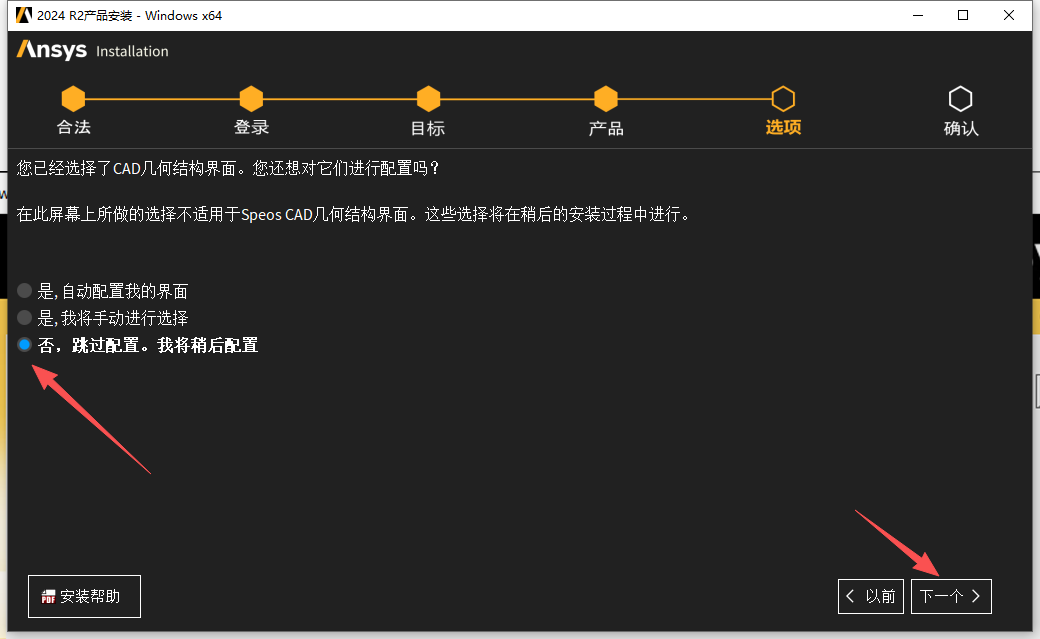Viewport: 1040px width, 639px height.
Task: Click the PDF icon inside 安装帮助 button
Action: (x=47, y=596)
